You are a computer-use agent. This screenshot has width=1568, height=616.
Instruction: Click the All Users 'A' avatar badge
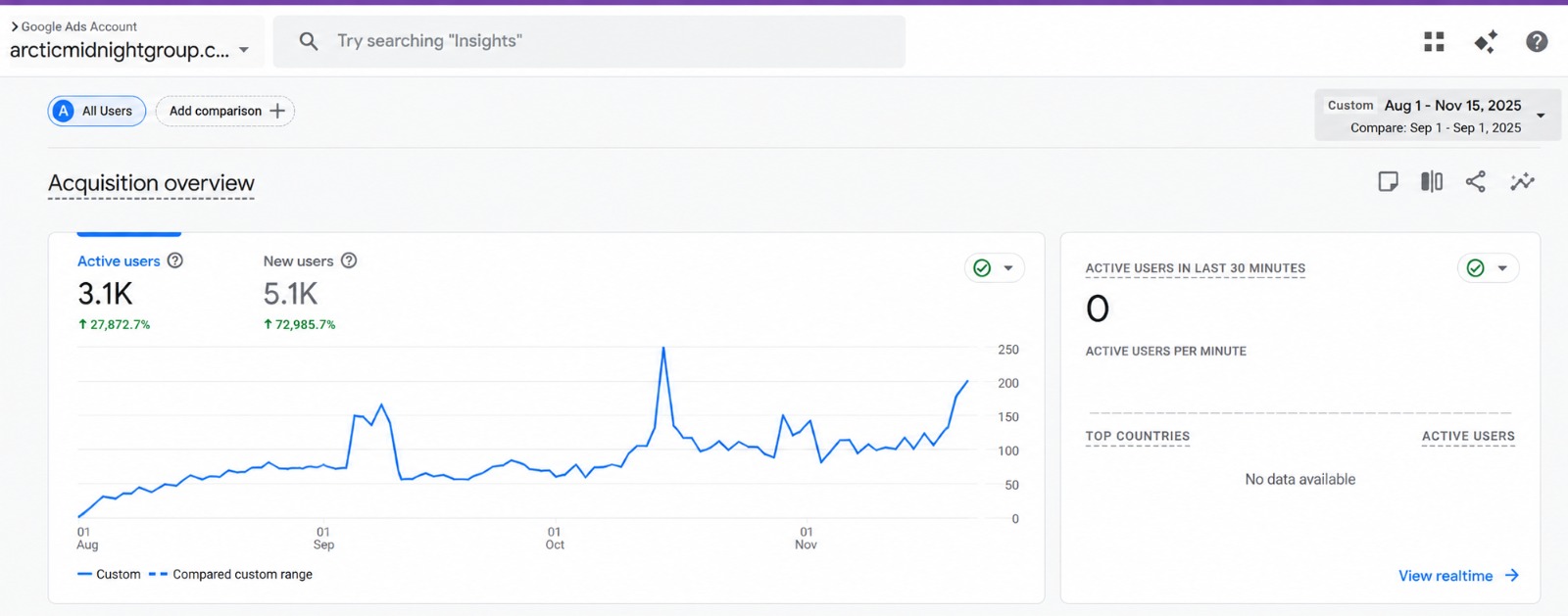[64, 111]
